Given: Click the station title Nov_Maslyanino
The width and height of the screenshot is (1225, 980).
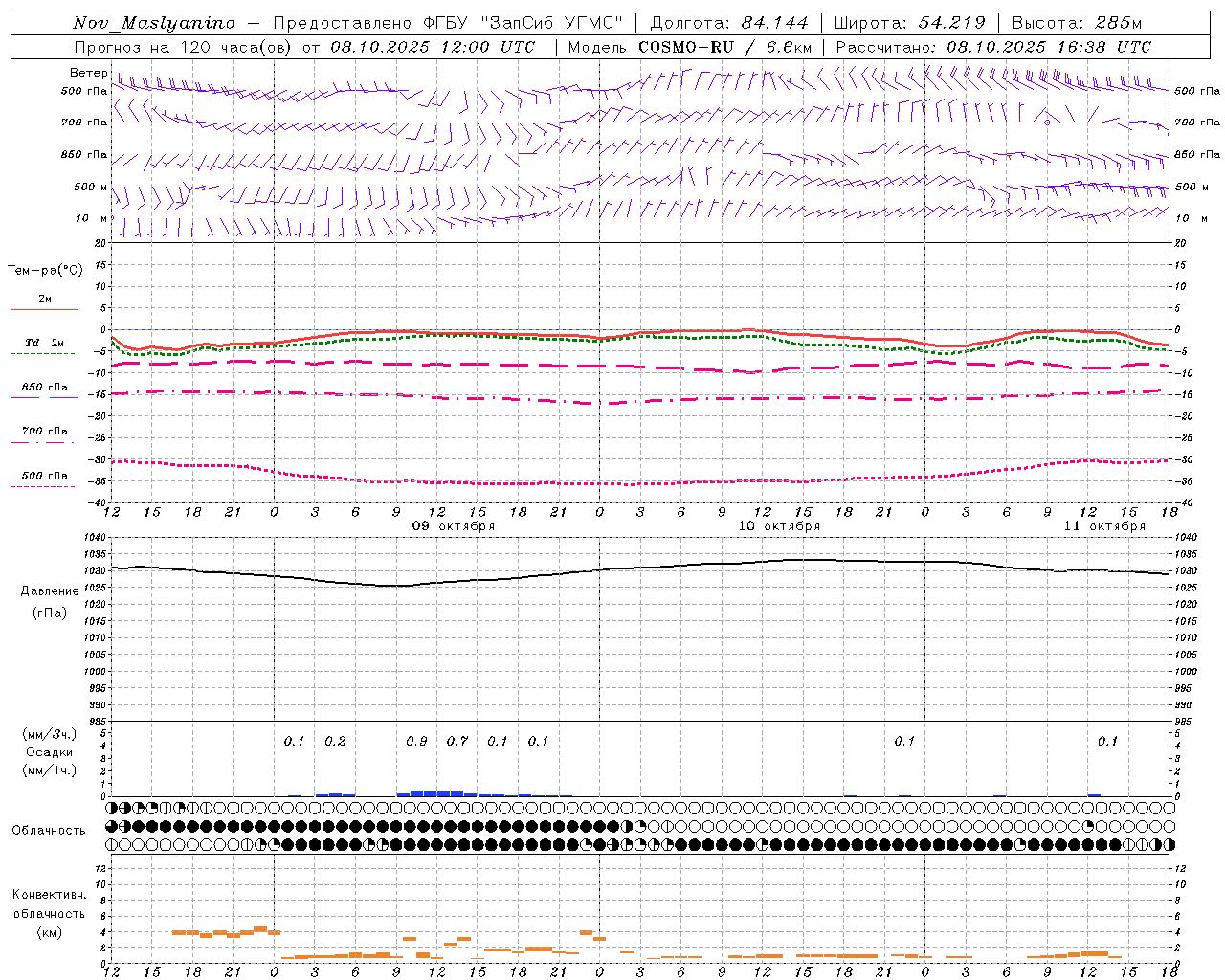Looking at the screenshot, I should (154, 23).
